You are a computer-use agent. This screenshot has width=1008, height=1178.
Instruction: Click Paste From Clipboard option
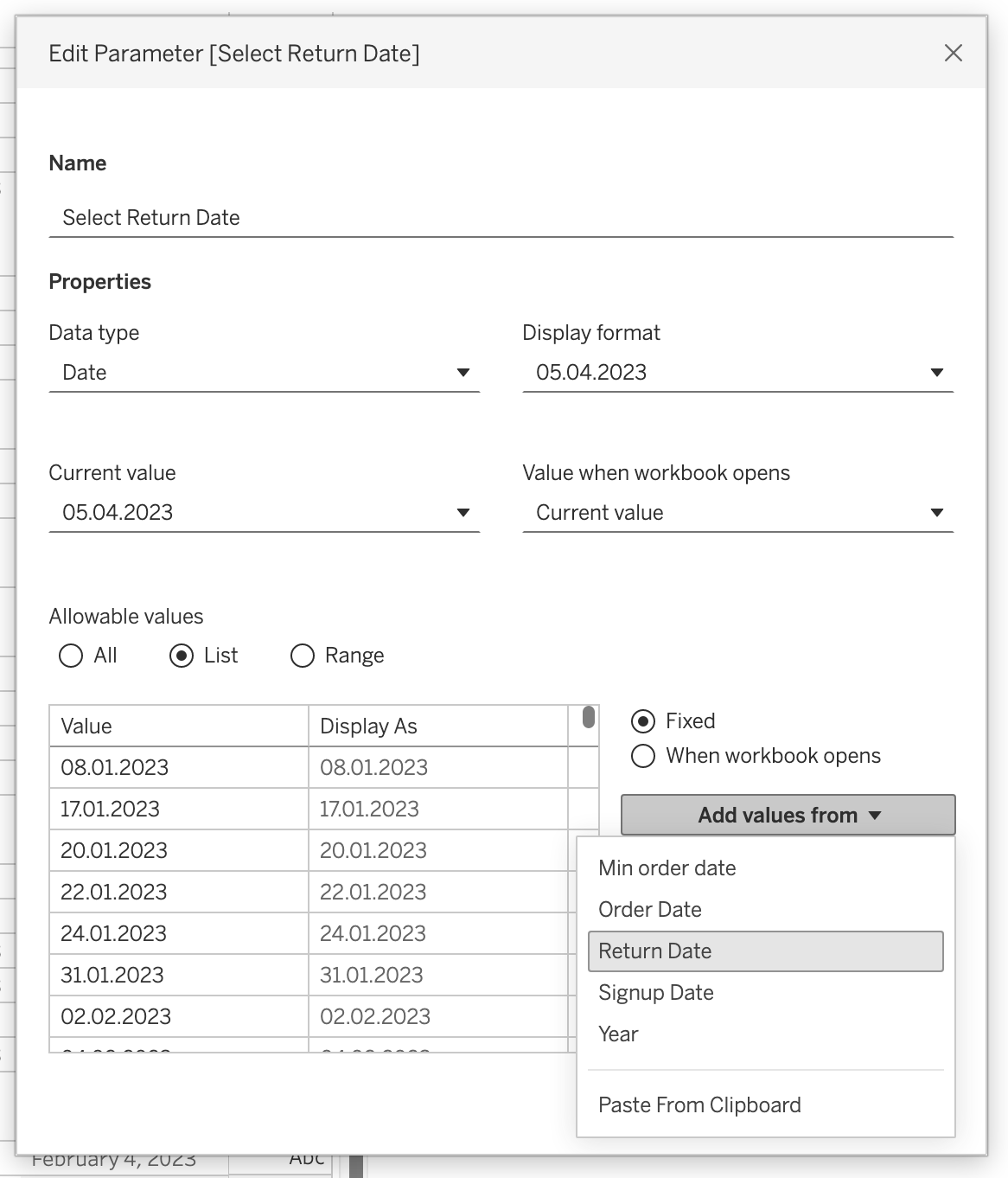tap(699, 1105)
